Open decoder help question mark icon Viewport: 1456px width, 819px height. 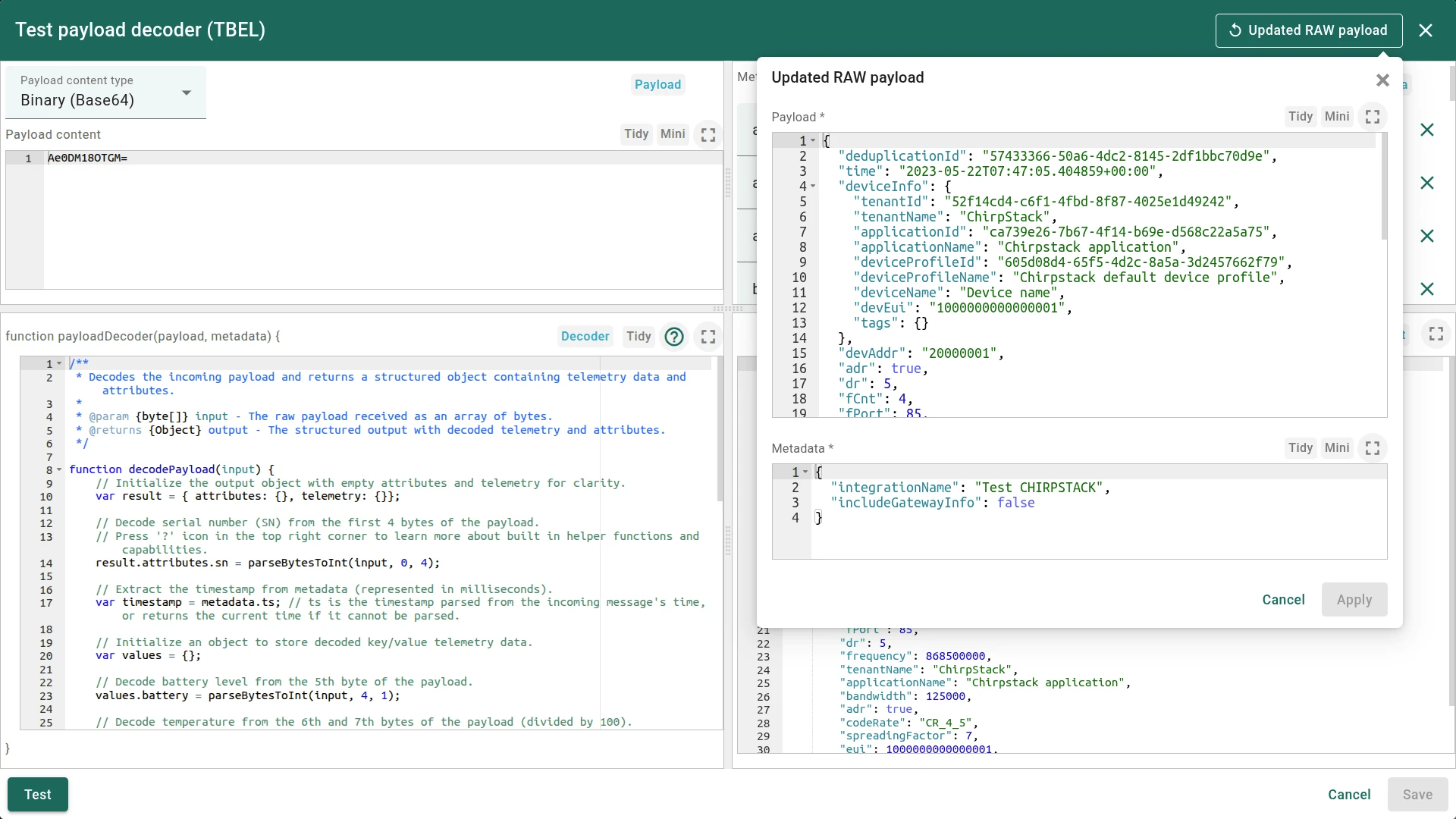[x=673, y=336]
